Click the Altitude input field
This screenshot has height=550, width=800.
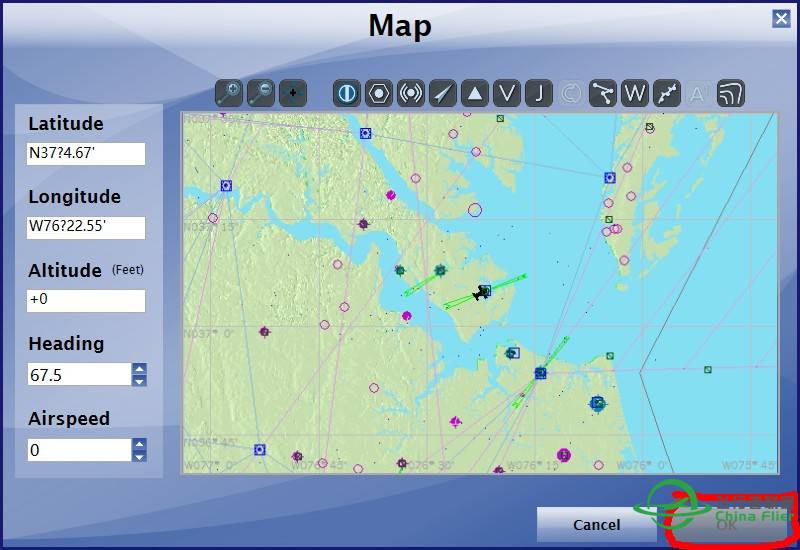pyautogui.click(x=86, y=301)
